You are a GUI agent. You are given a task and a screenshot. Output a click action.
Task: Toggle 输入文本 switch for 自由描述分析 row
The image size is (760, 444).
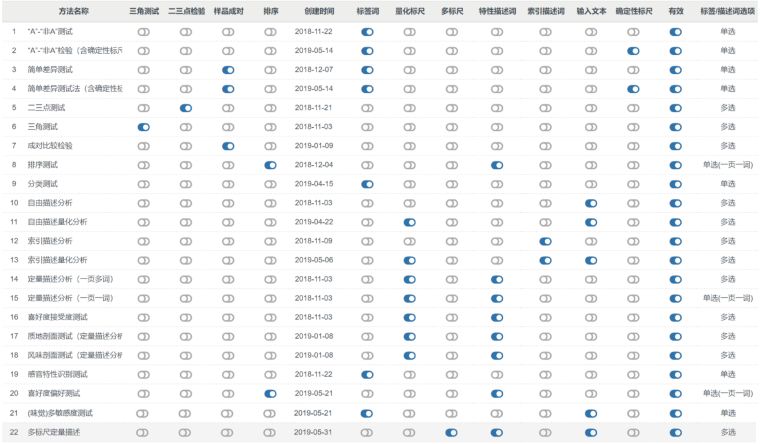tap(590, 203)
